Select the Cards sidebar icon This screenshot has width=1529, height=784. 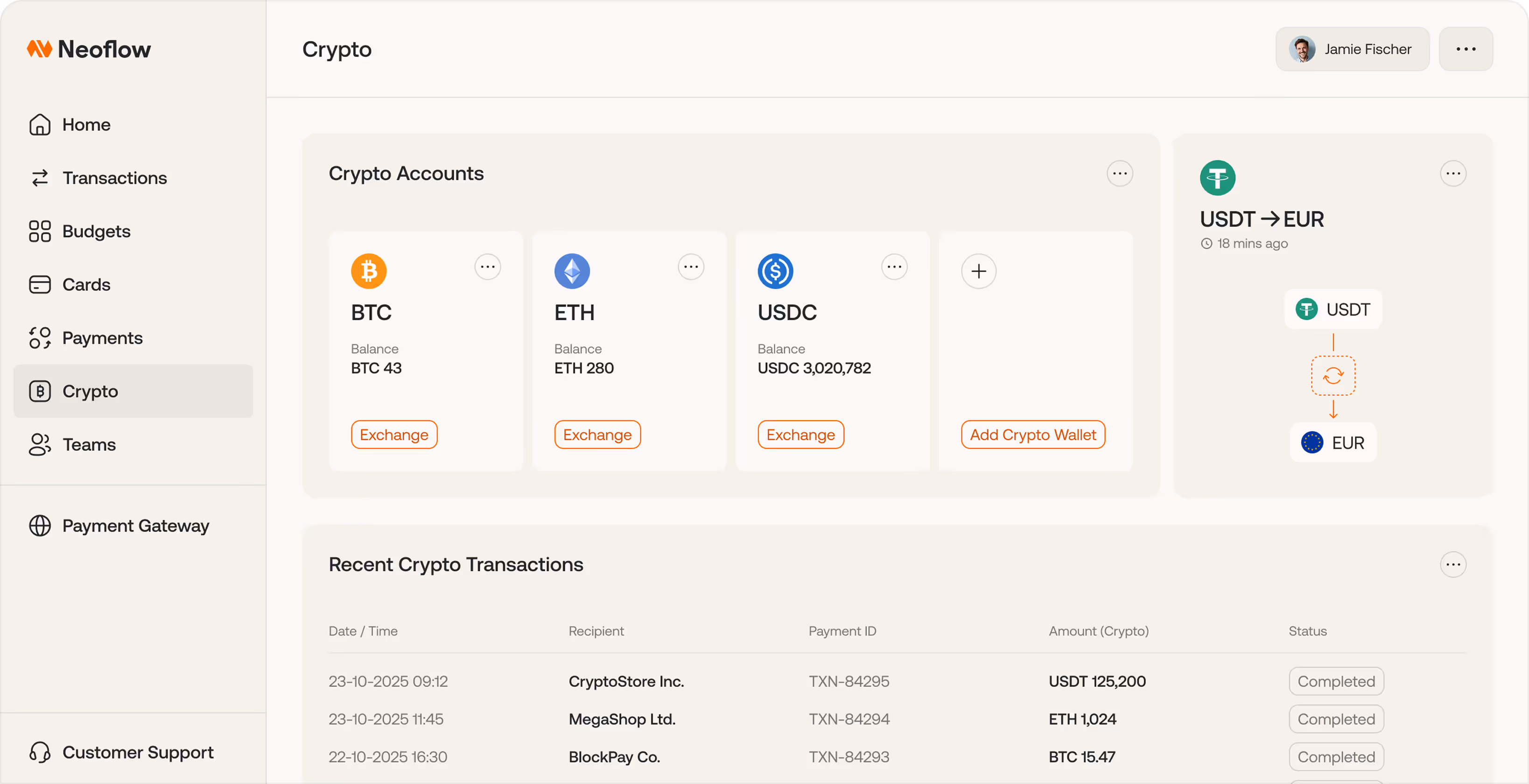(x=39, y=284)
